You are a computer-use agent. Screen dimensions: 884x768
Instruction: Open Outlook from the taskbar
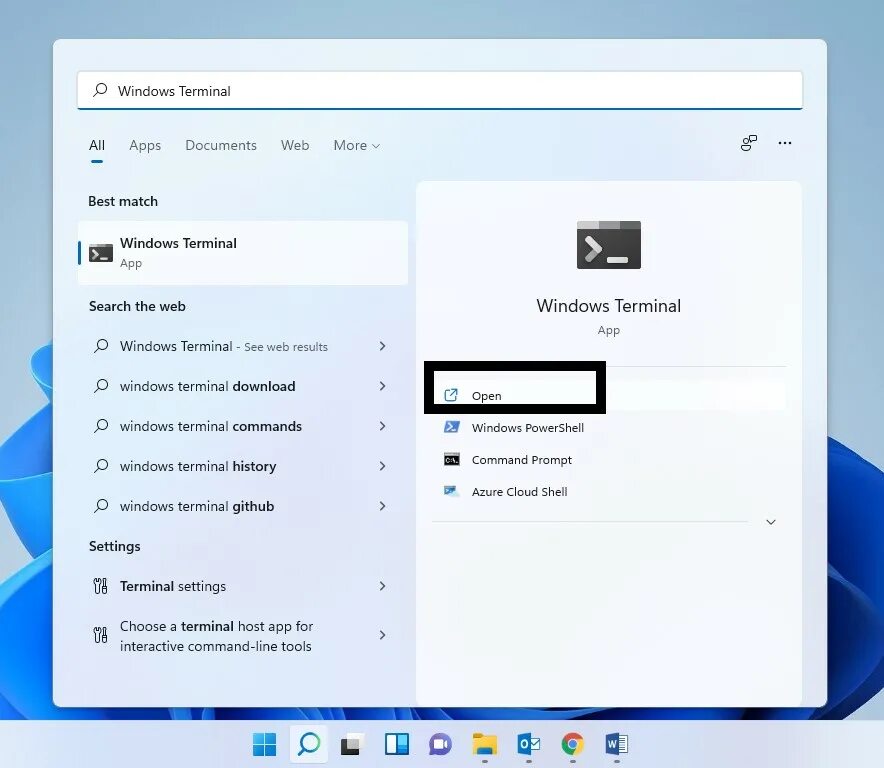point(528,744)
